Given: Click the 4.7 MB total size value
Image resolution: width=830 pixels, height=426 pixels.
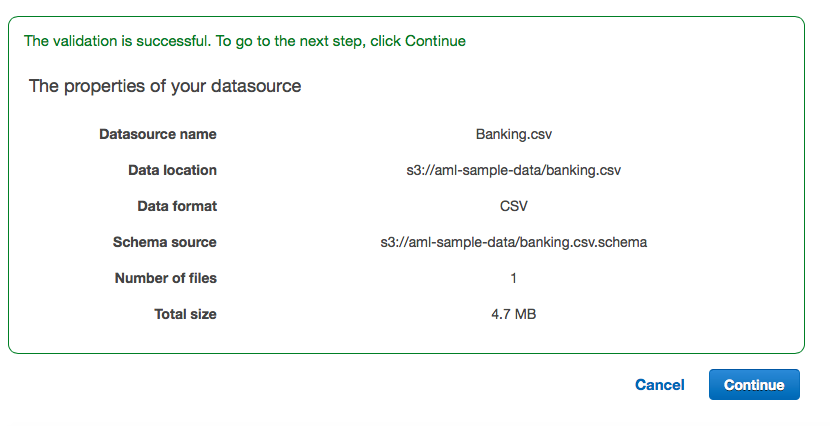Looking at the screenshot, I should [x=513, y=314].
